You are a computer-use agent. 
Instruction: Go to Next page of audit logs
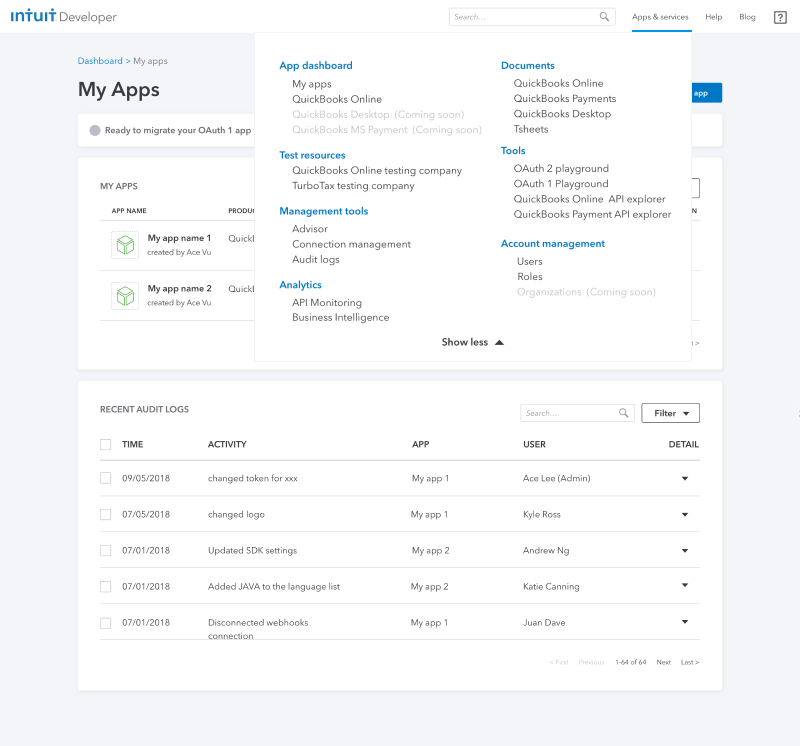pos(663,662)
